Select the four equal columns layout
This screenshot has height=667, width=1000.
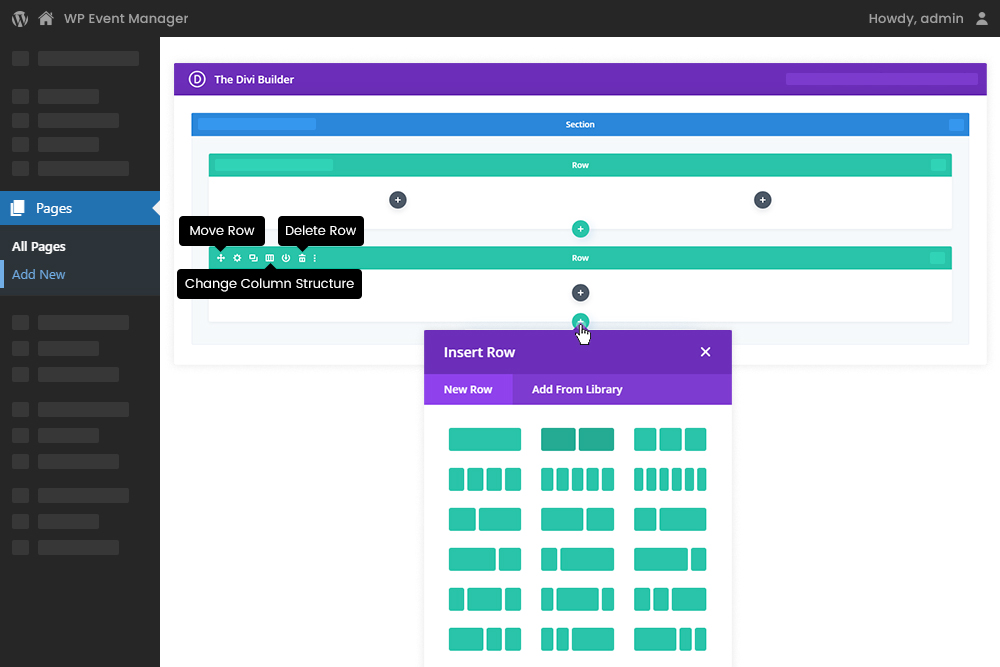coord(485,479)
